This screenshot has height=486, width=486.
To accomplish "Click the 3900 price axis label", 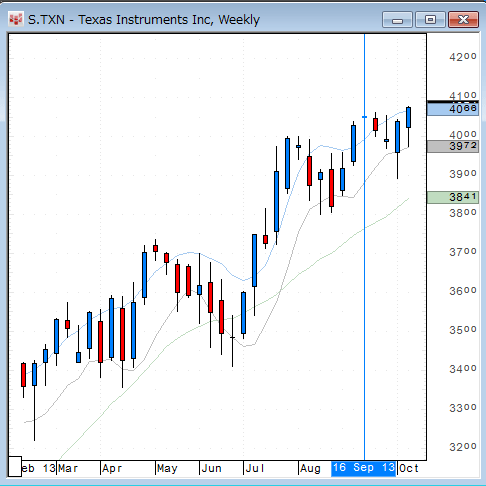I will tap(463, 174).
